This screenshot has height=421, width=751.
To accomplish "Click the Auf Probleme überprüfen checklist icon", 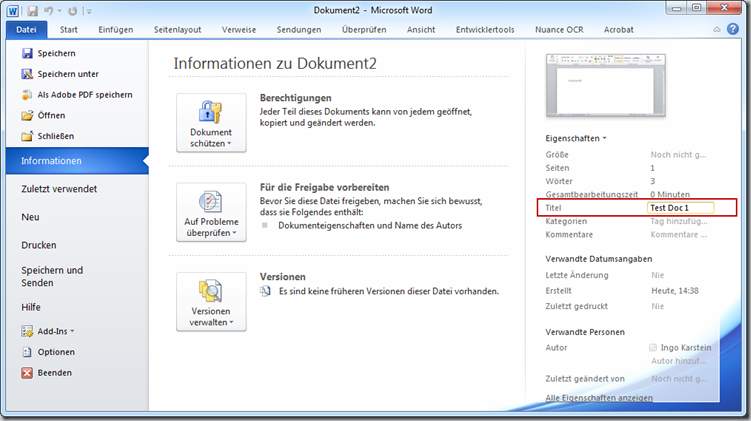I will coord(210,202).
